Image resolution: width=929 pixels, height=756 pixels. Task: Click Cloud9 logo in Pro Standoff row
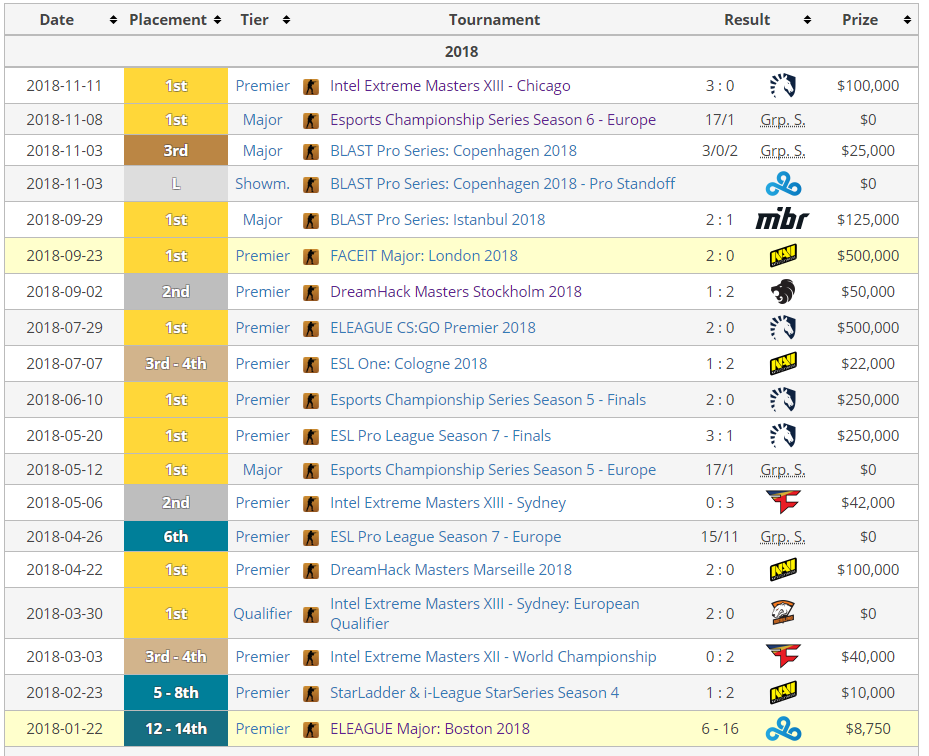[783, 184]
